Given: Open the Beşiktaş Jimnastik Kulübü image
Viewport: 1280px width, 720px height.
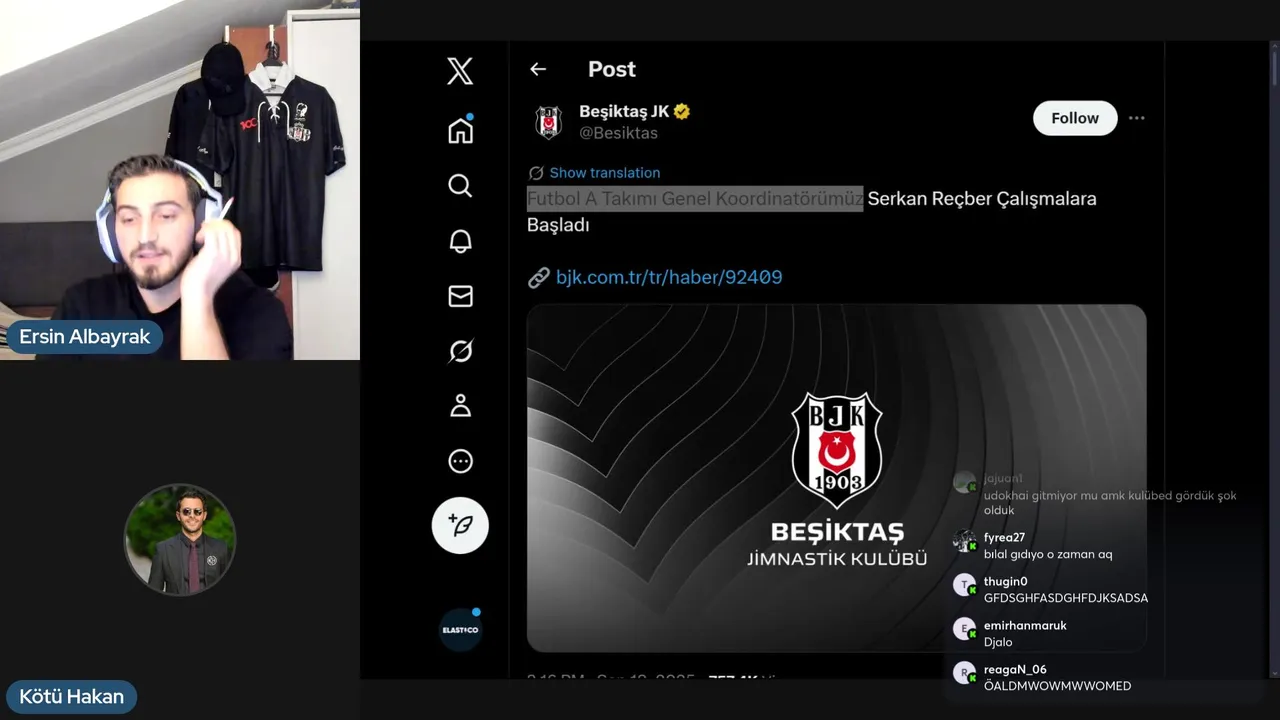Looking at the screenshot, I should [836, 478].
